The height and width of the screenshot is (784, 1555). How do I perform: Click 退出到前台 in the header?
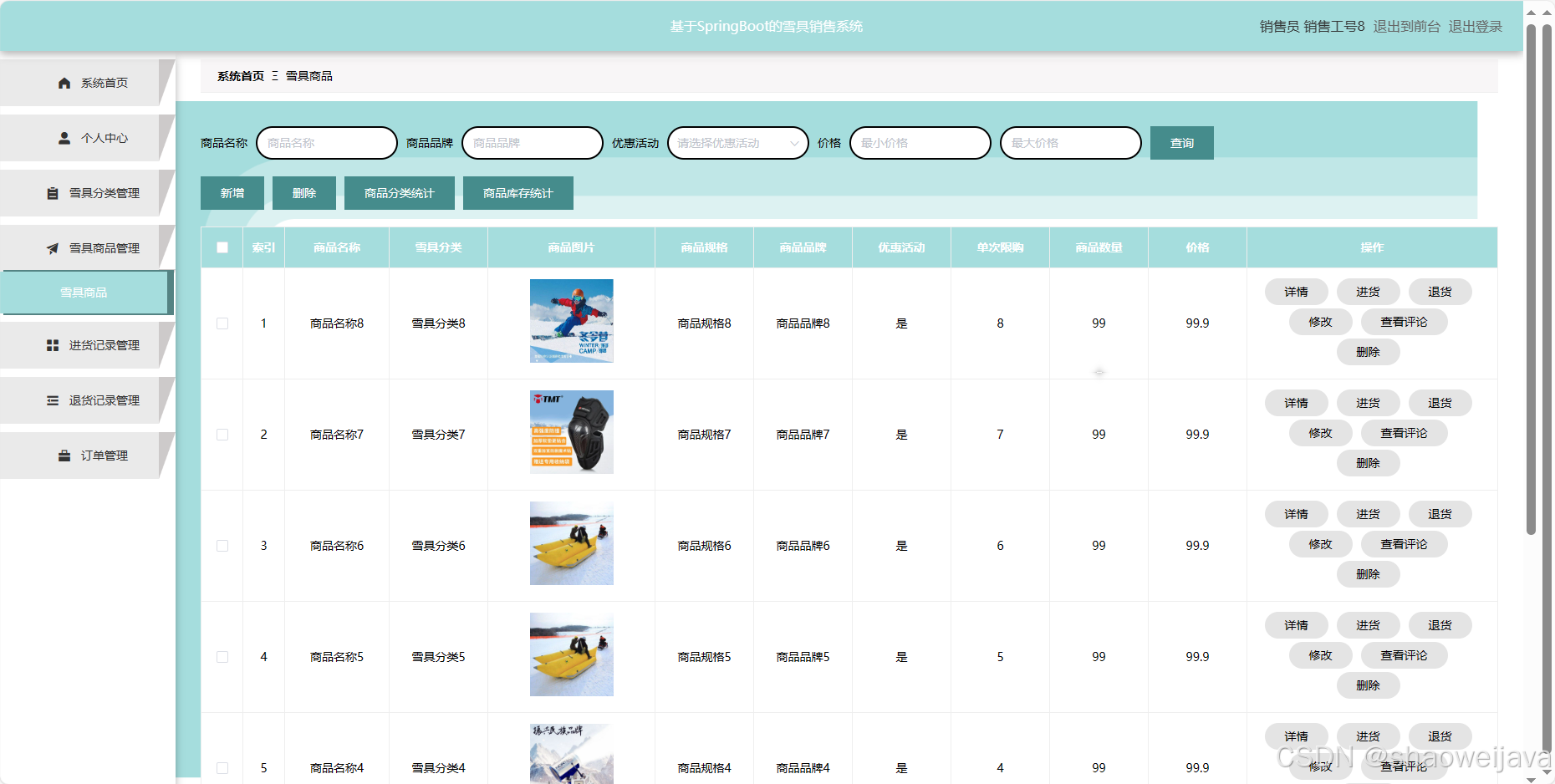pyautogui.click(x=1407, y=27)
